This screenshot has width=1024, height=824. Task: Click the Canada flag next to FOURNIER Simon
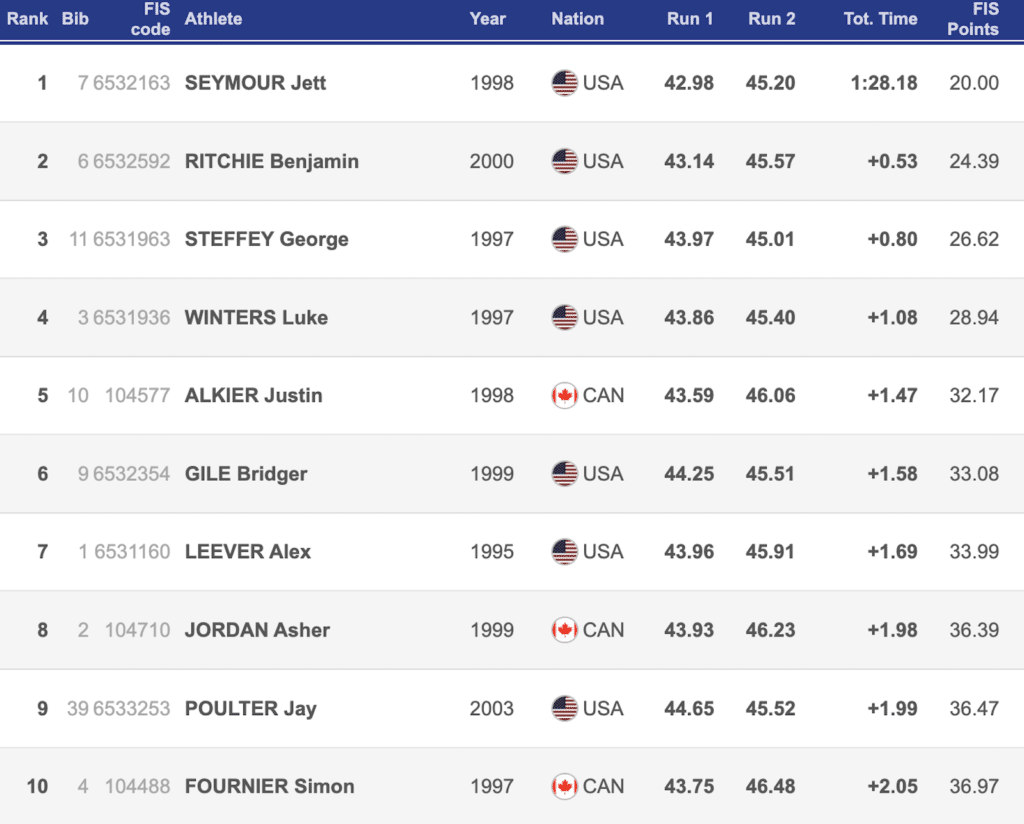tap(565, 786)
